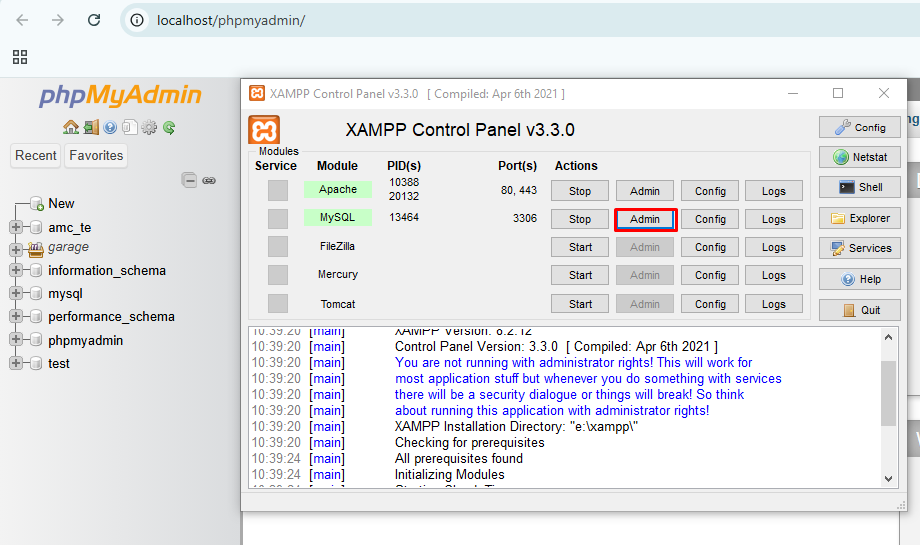Open browser apps grid icon

[20, 57]
